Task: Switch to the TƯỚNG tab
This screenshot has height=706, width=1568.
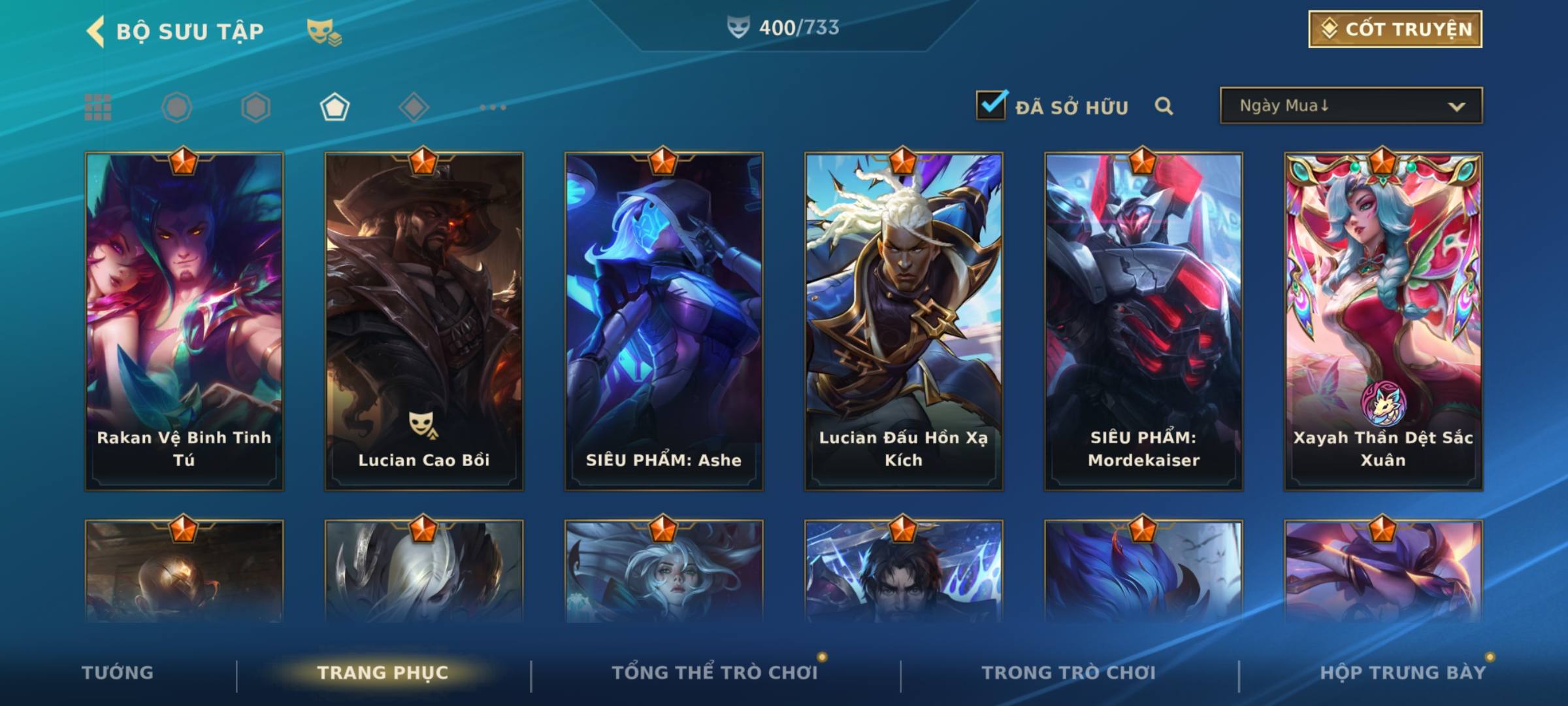Action: [x=118, y=673]
